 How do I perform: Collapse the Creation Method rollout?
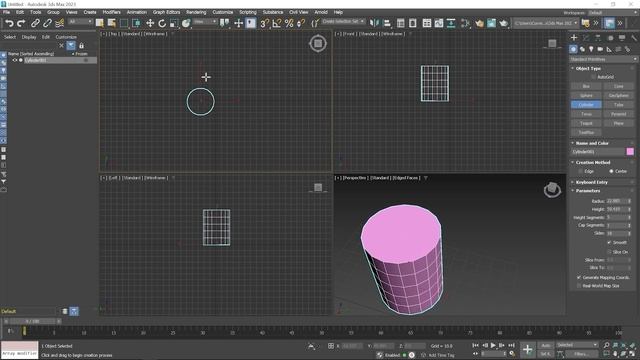point(593,162)
